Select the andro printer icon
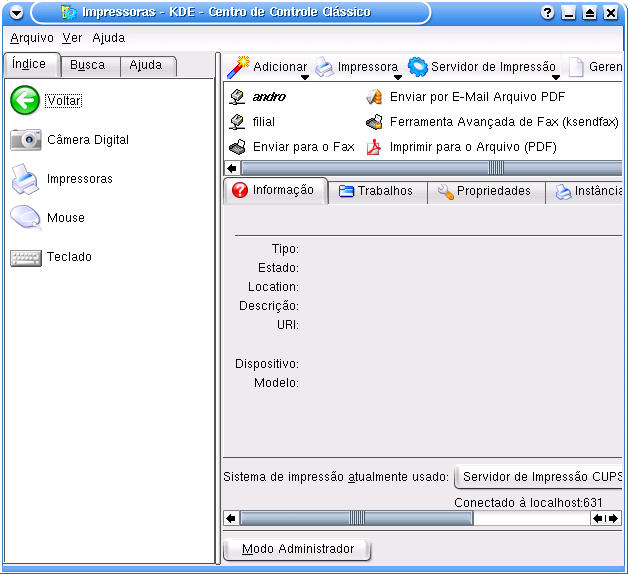628x574 pixels. 237,97
